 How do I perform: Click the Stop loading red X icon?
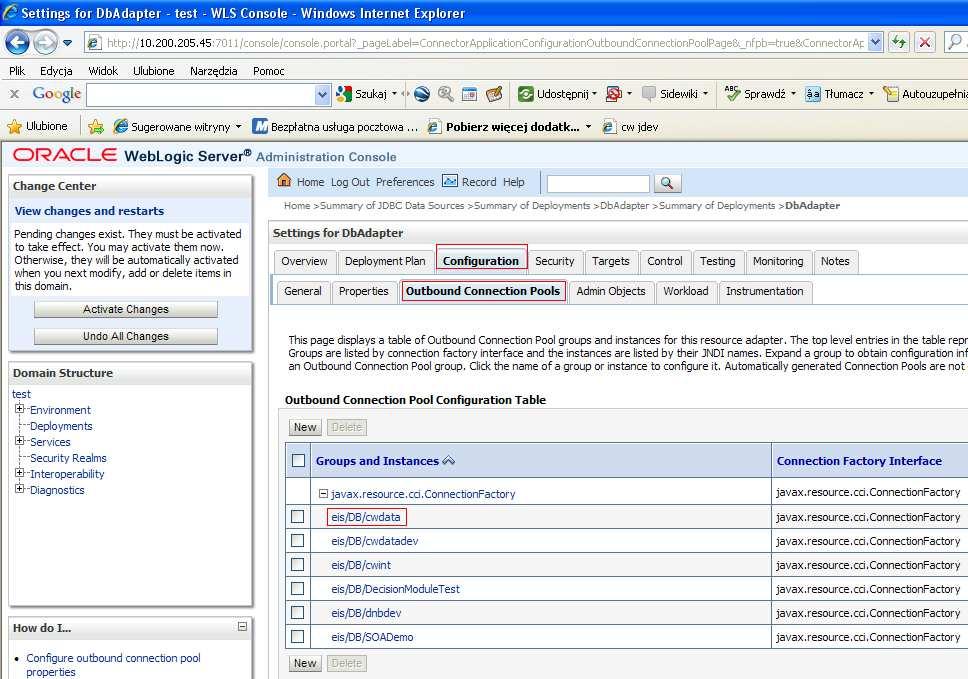[925, 42]
